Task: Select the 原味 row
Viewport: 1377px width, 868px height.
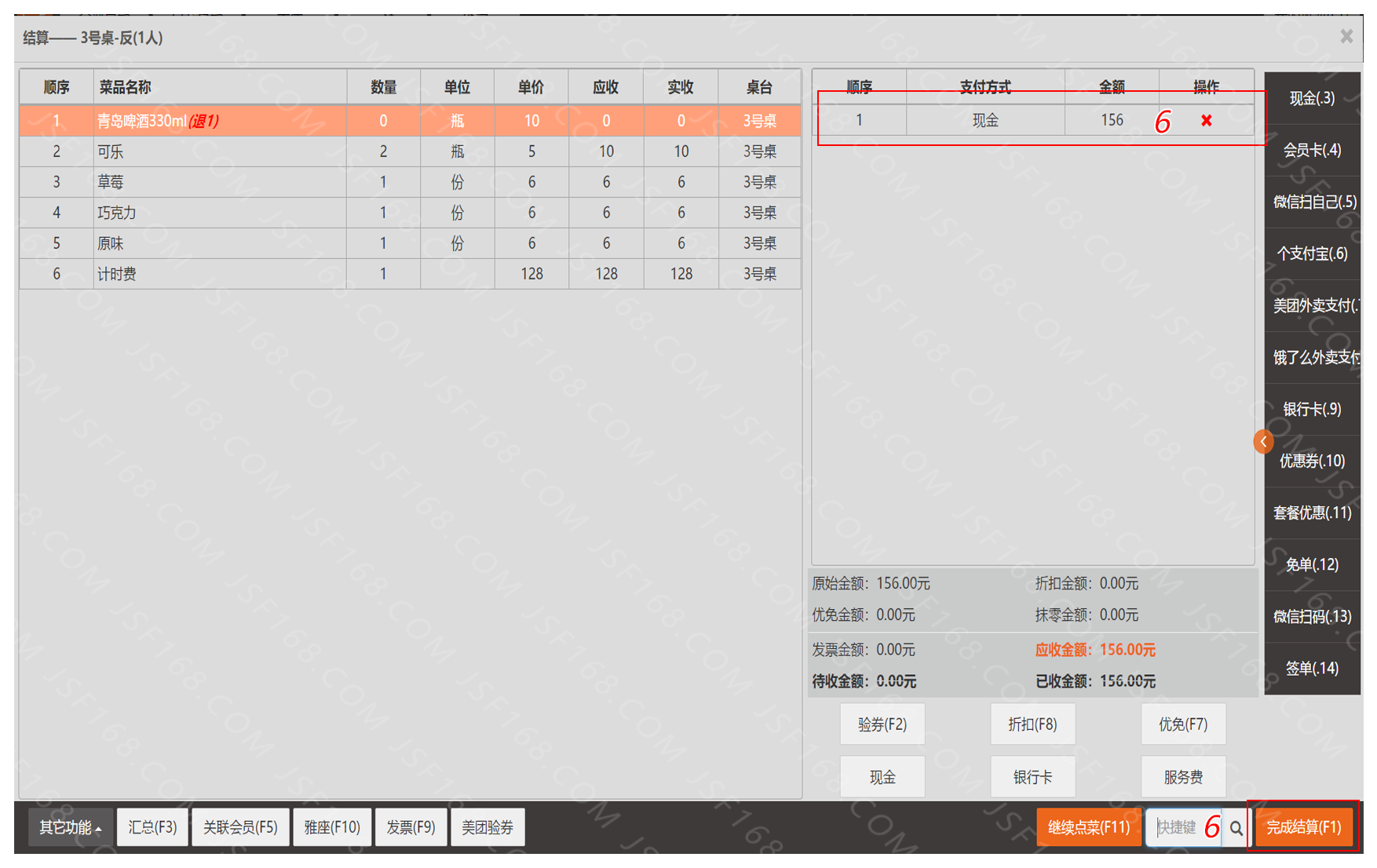Action: click(x=410, y=243)
